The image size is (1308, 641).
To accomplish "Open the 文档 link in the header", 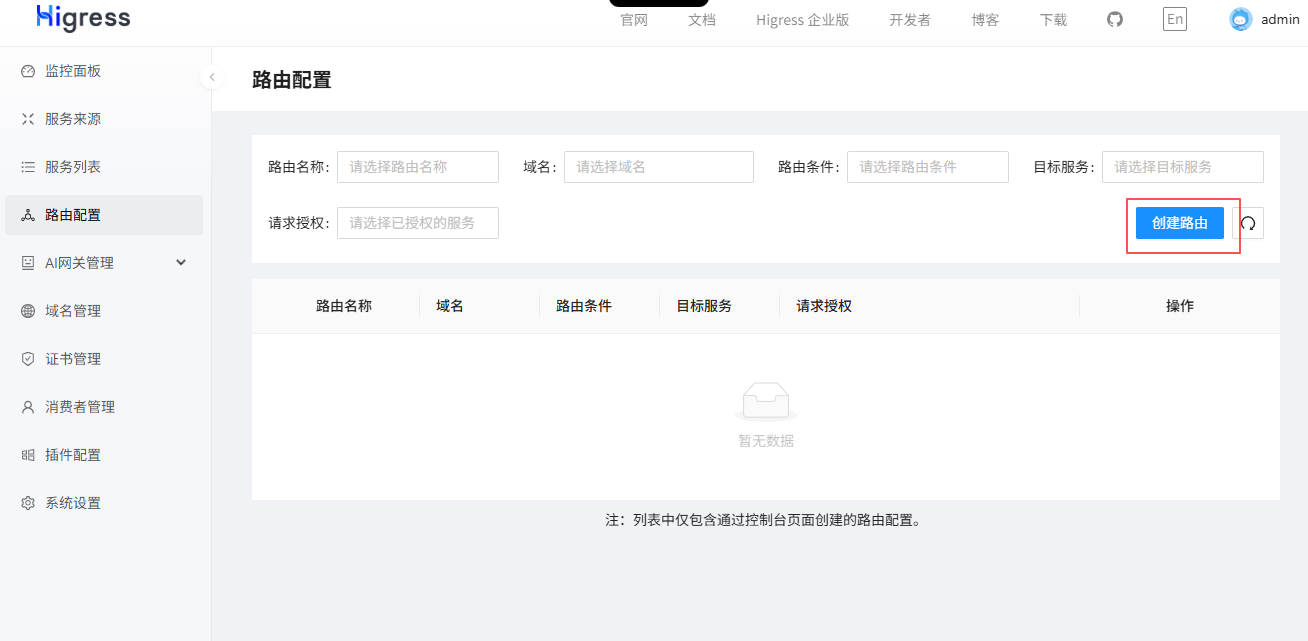I will coord(702,20).
